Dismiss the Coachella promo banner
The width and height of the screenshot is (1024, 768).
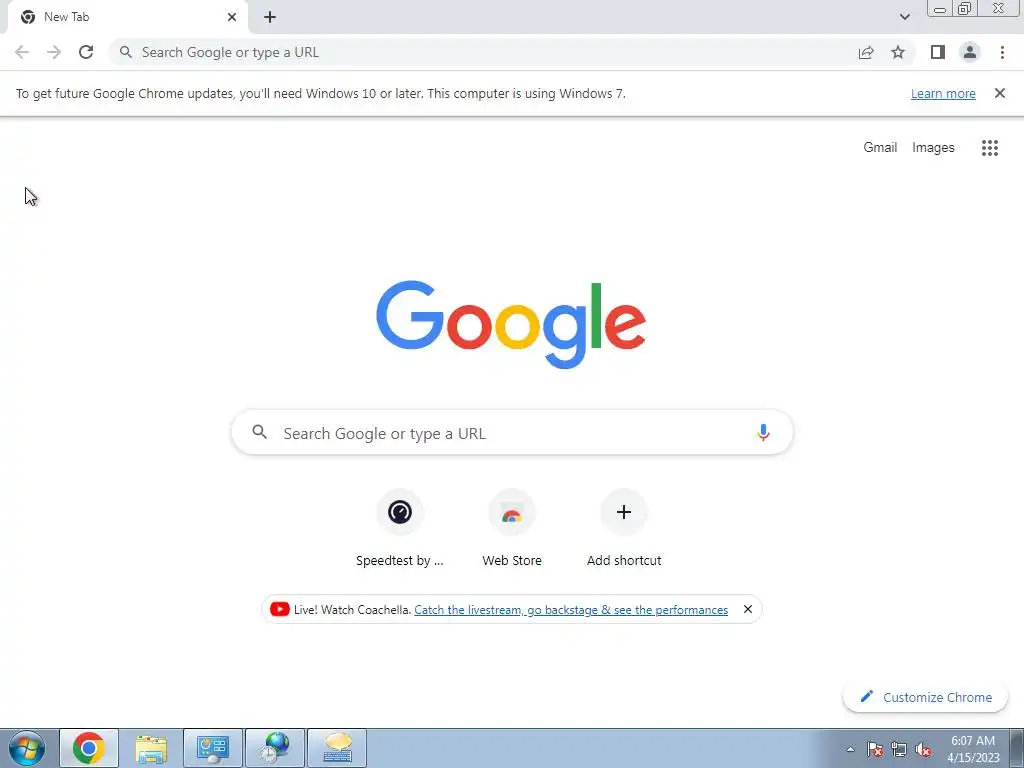coord(748,609)
